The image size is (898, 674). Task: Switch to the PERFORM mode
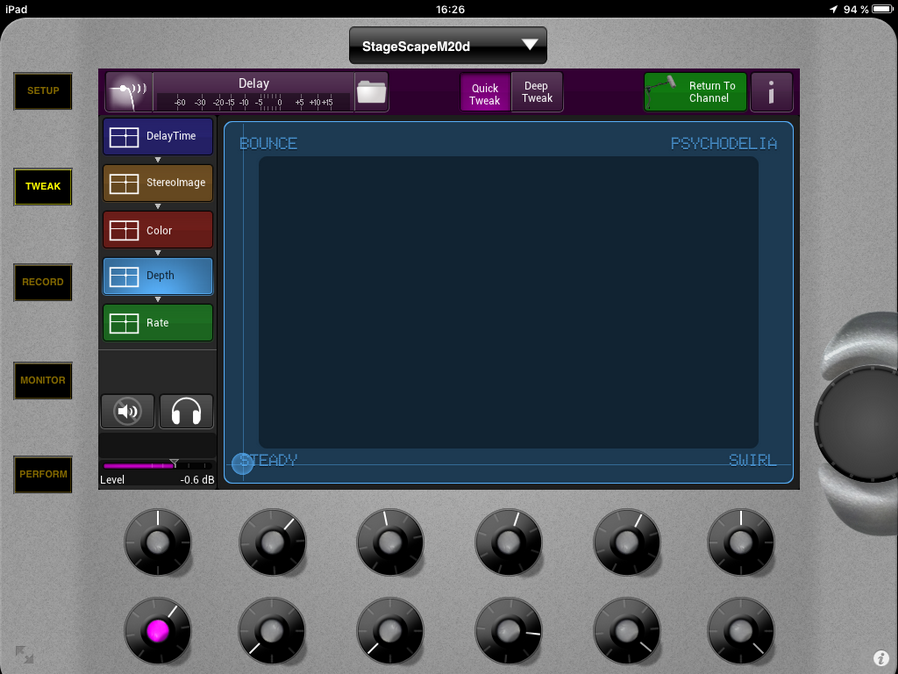click(43, 474)
